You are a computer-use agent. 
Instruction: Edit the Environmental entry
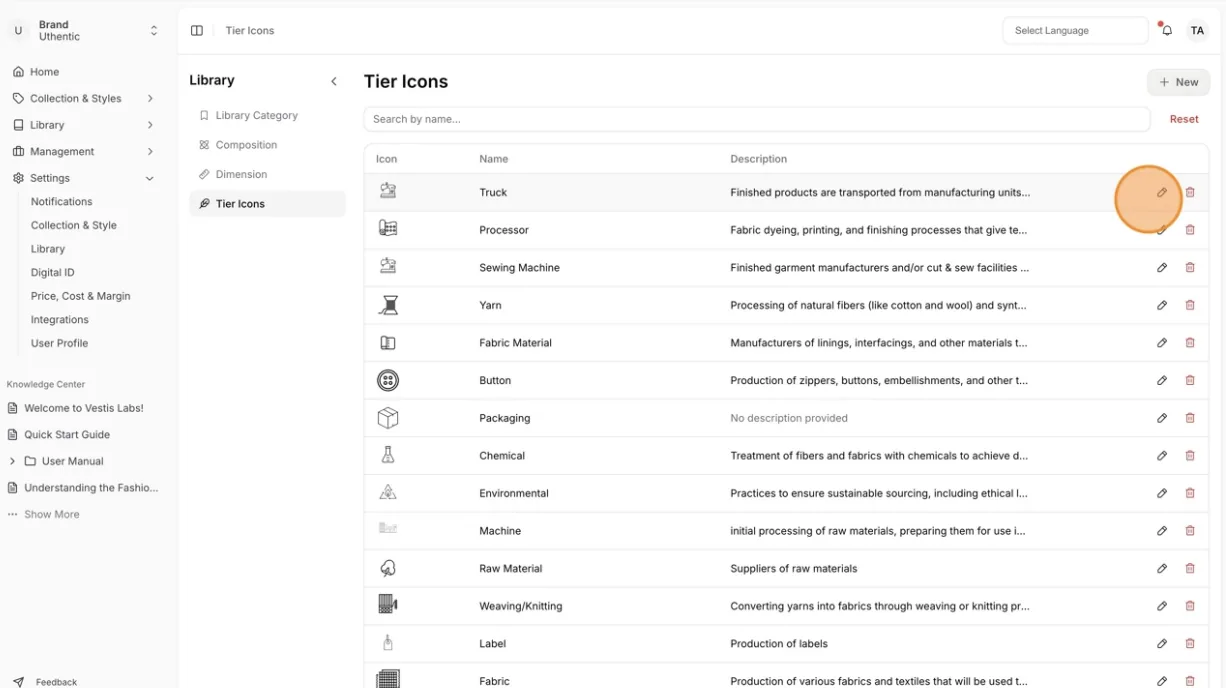click(x=1162, y=493)
